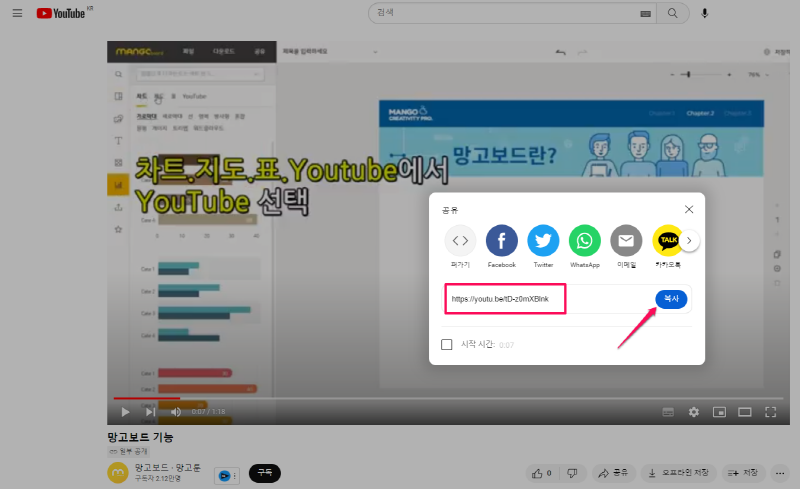Show more share options arrow
Screen dimensions: 800x489
coord(689,240)
